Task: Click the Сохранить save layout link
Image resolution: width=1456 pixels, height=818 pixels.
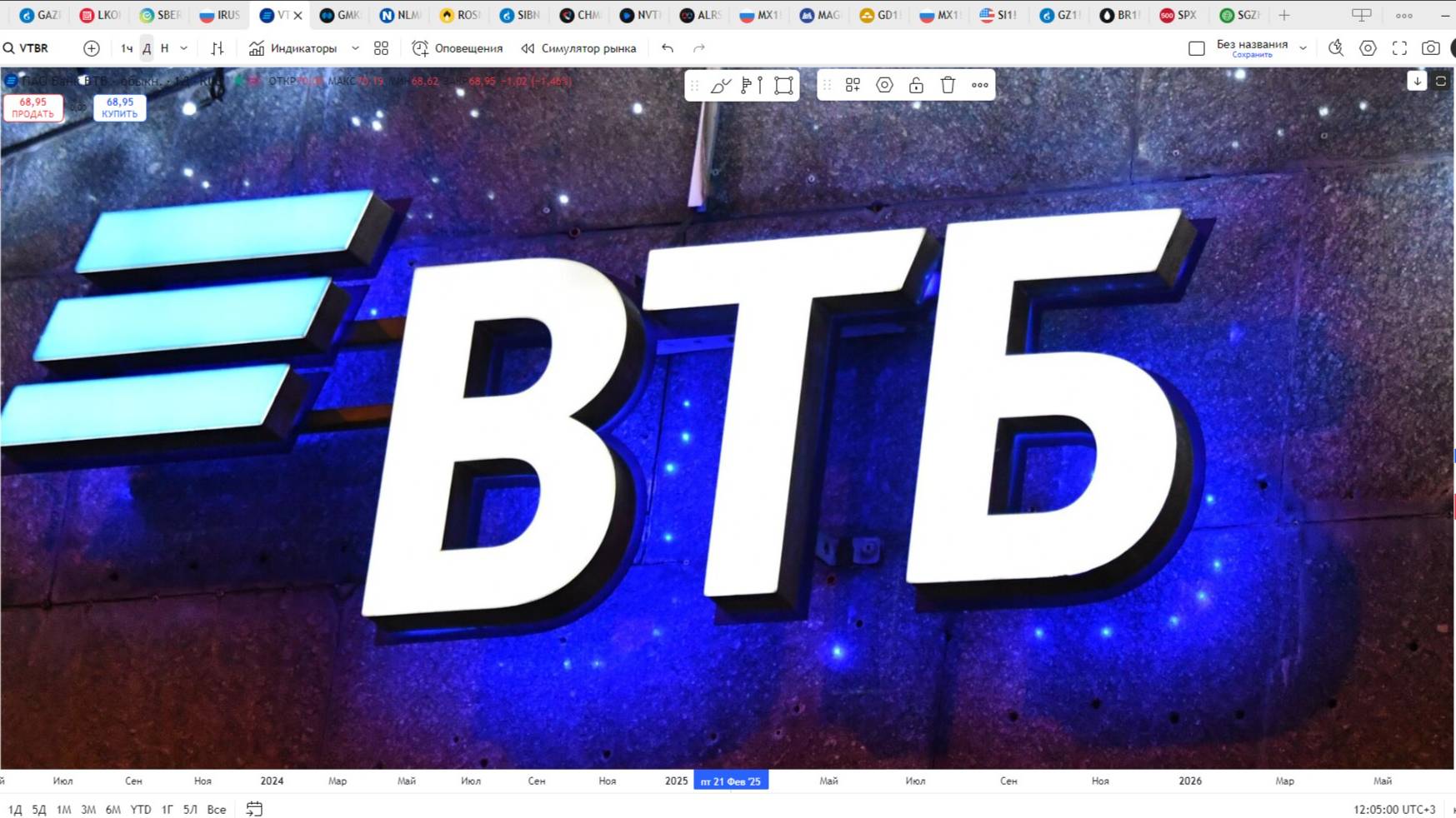Action: [1252, 55]
